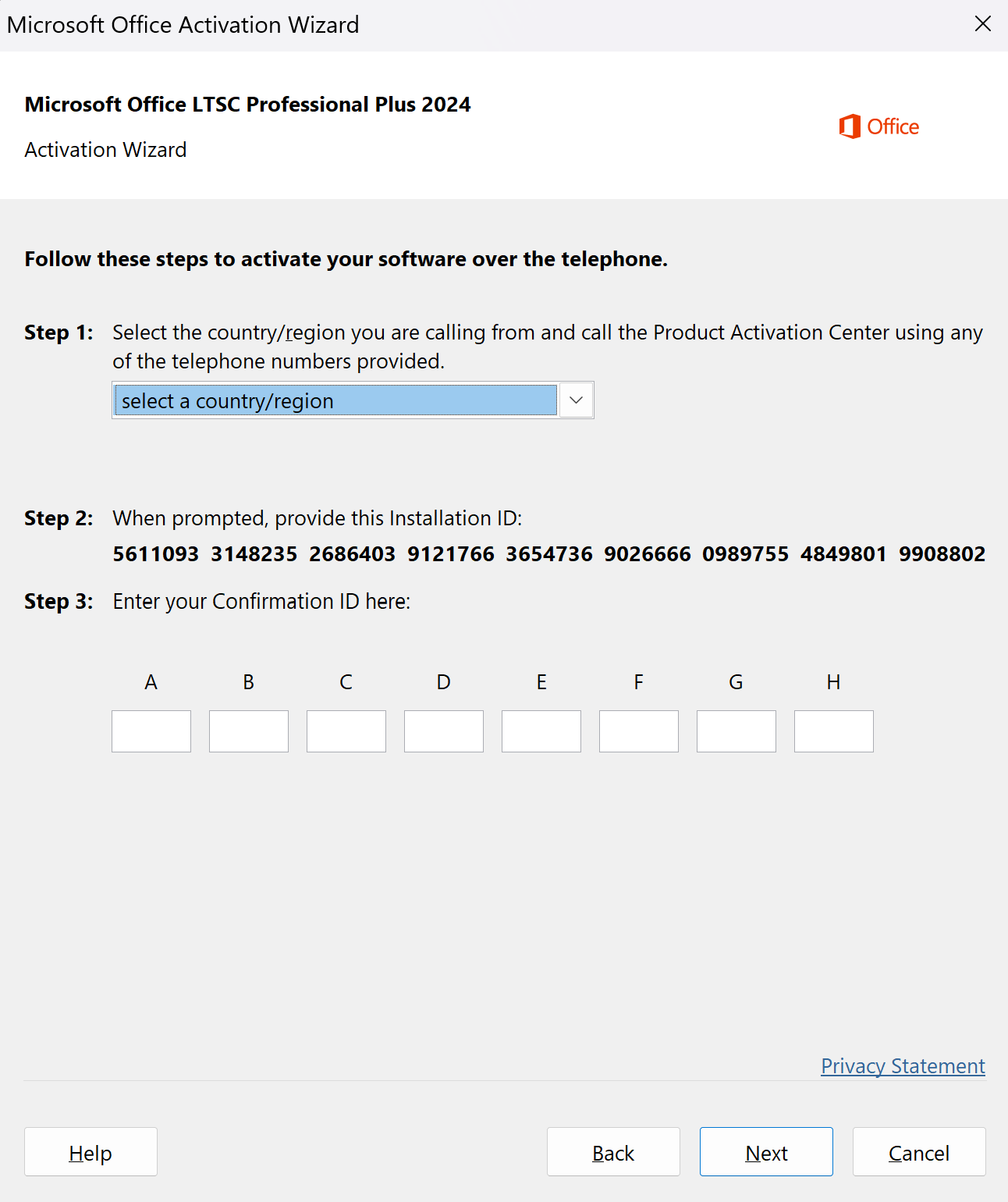Screen dimensions: 1008x1202
Task: Close the Activation Wizard window
Action: click(982, 24)
